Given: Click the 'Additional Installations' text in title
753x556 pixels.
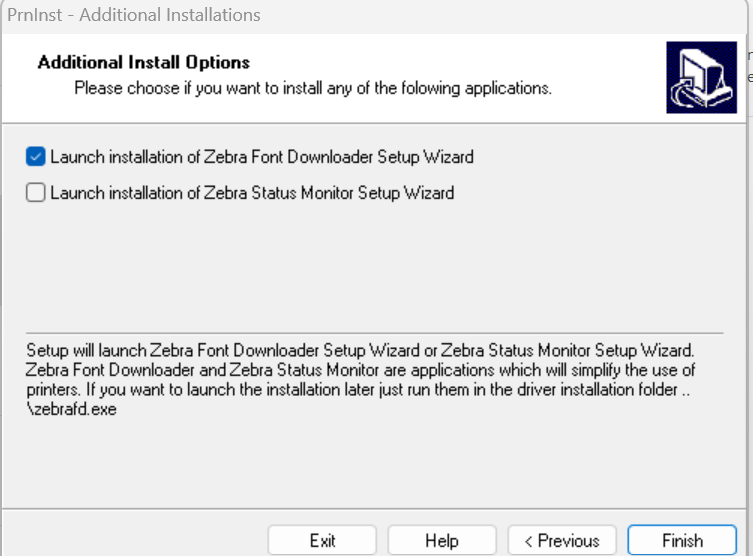Looking at the screenshot, I should 184,15.
